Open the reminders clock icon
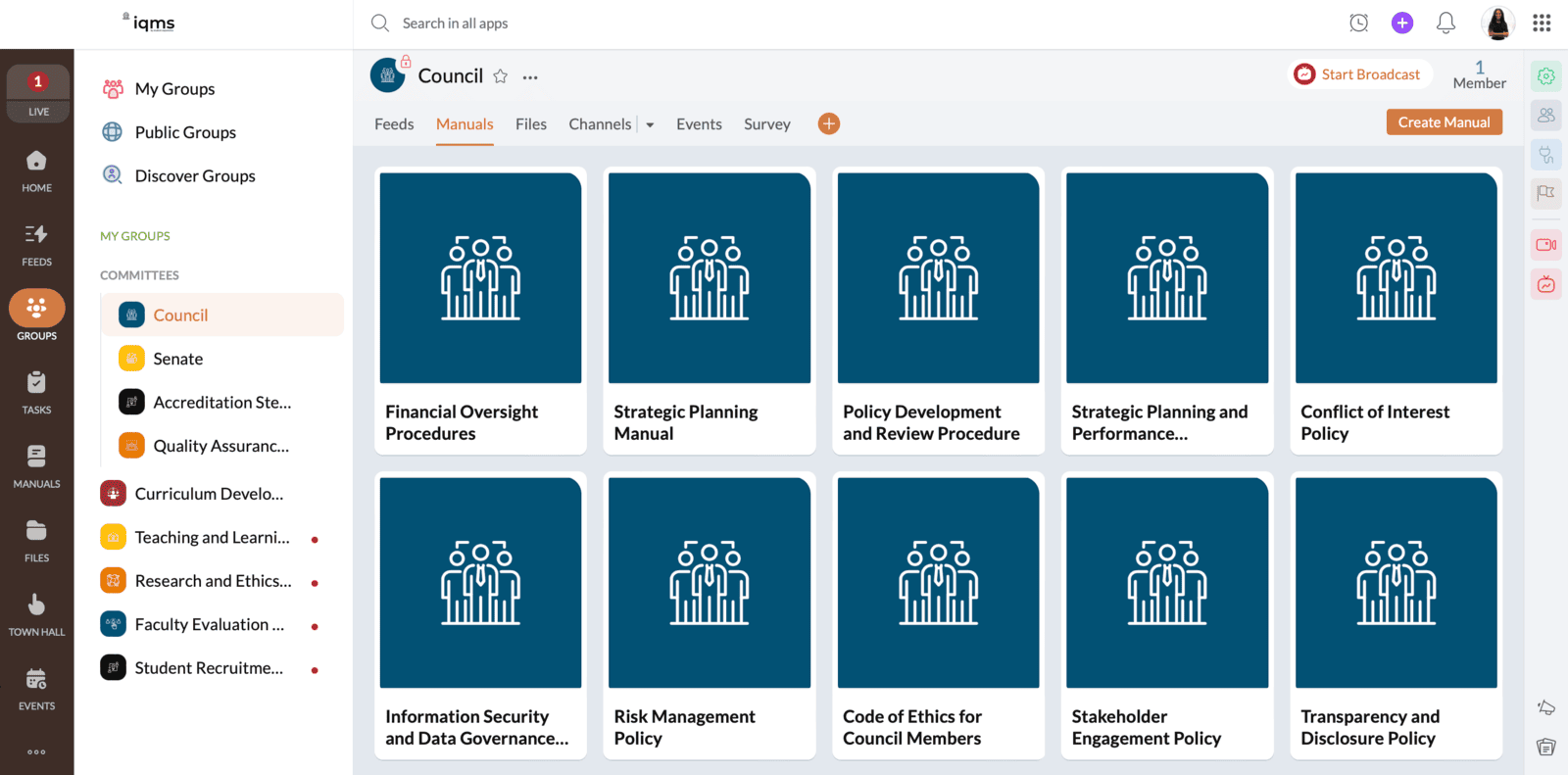Image resolution: width=1568 pixels, height=775 pixels. pyautogui.click(x=1358, y=24)
